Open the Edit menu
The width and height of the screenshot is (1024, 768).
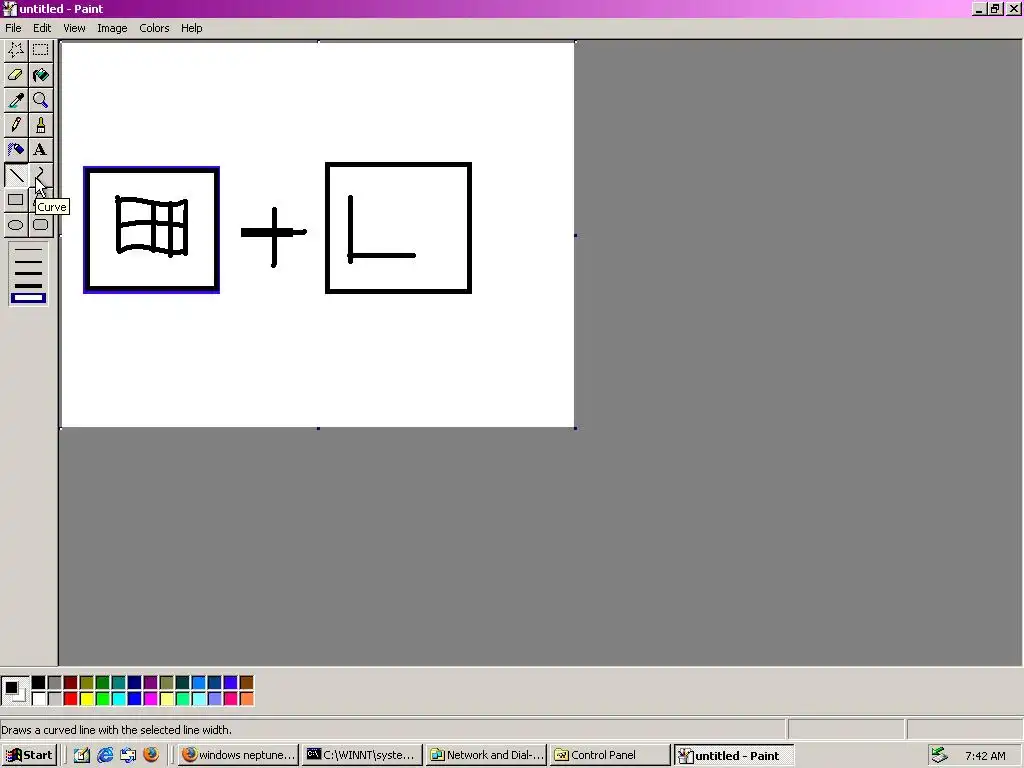(42, 28)
